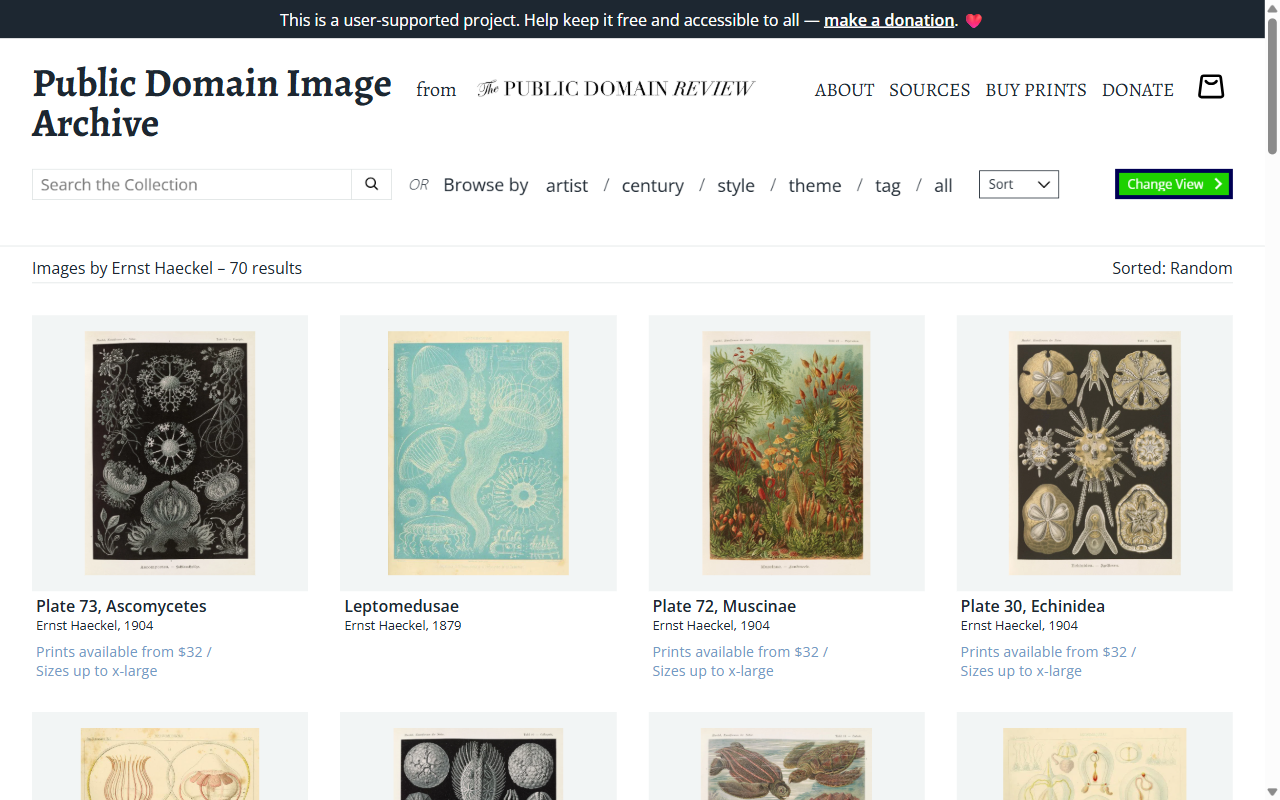
Task: Click the Leptomedusae title text
Action: (401, 606)
